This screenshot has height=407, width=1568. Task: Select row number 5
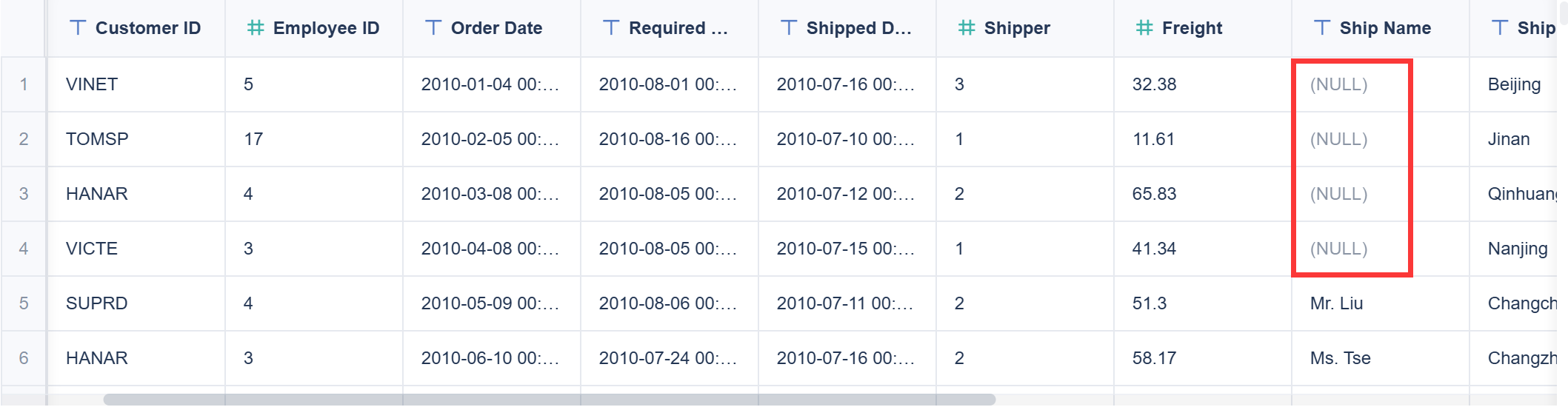pyautogui.click(x=24, y=303)
